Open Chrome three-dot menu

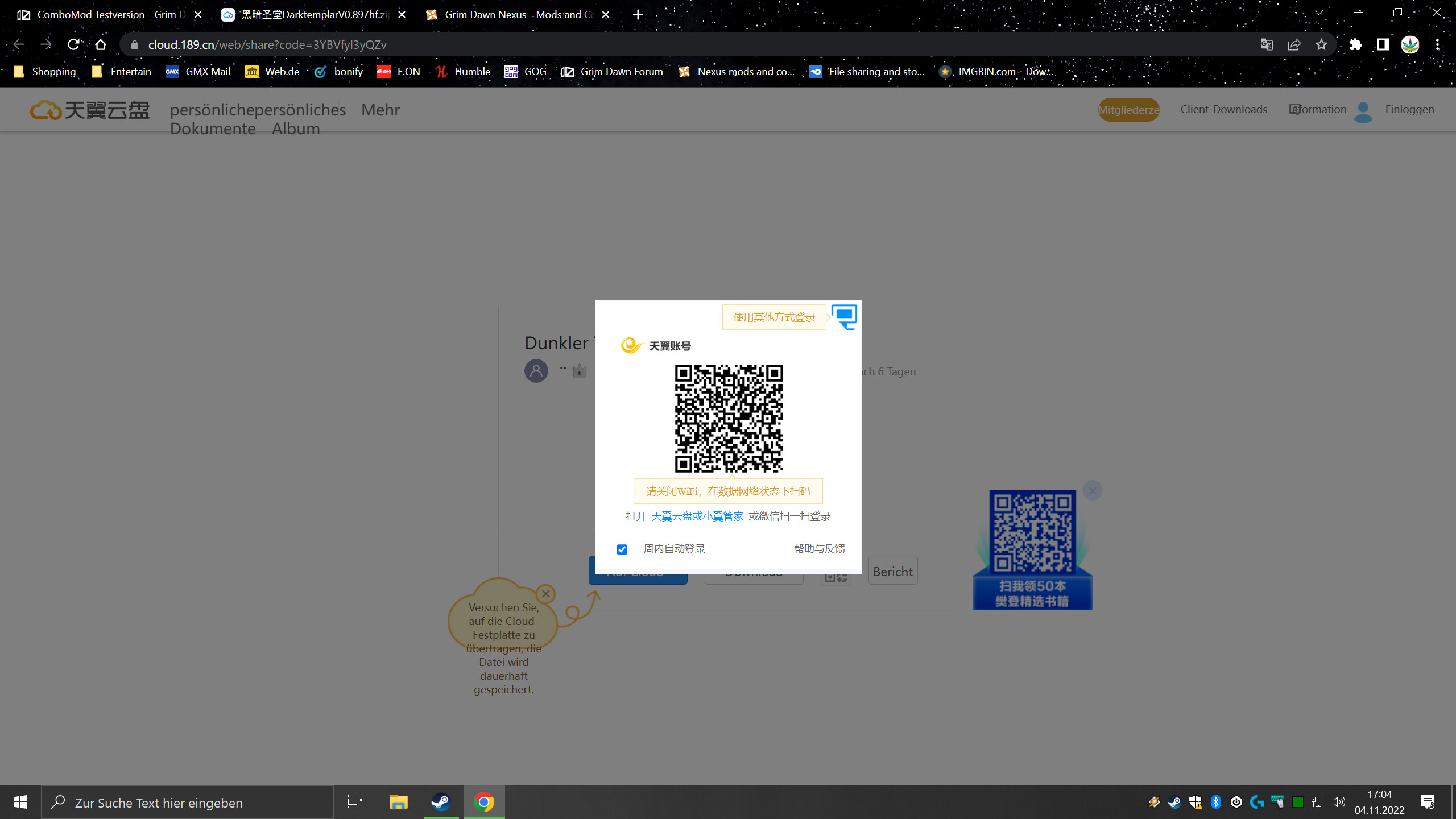pos(1437,44)
